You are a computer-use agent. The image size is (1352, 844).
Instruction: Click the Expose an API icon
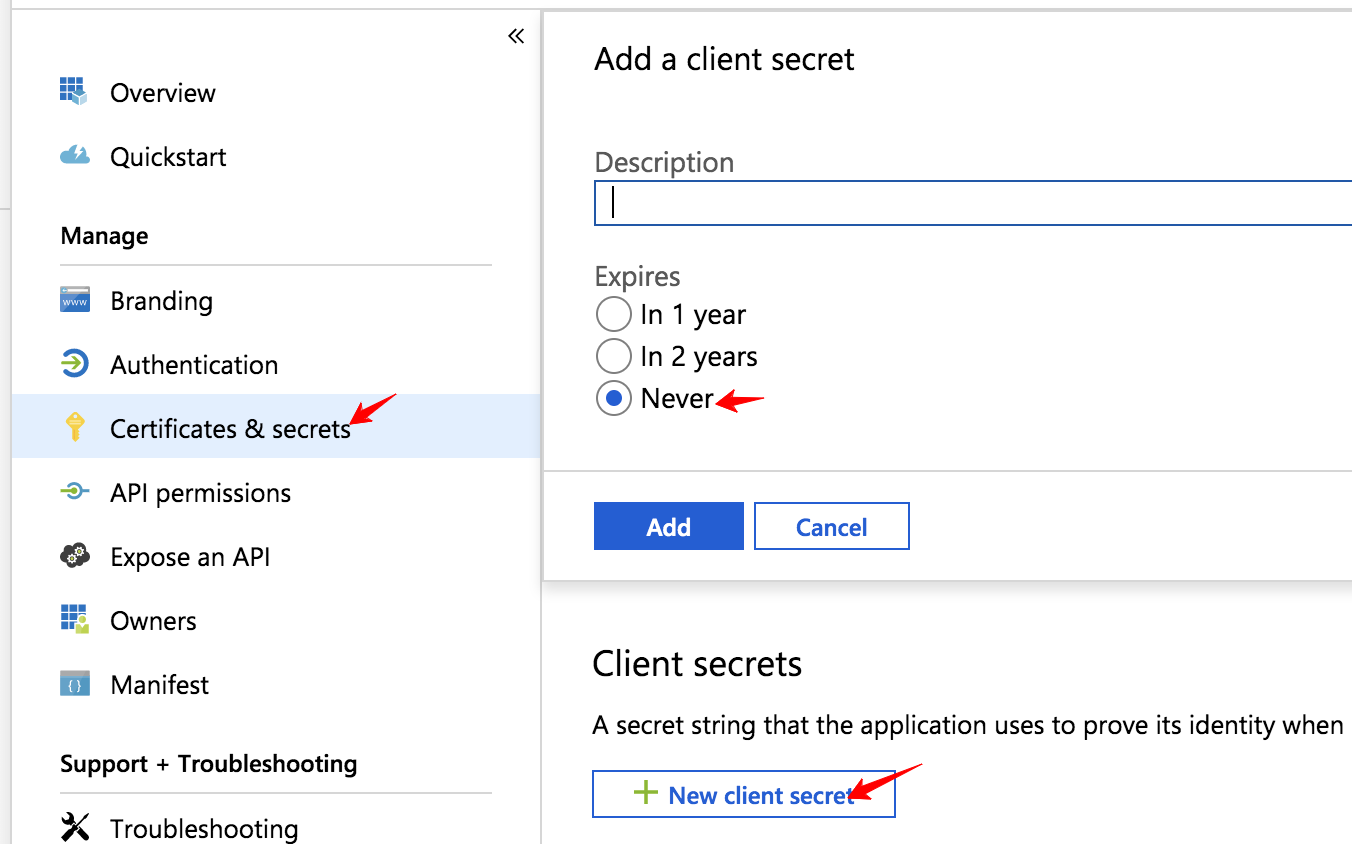click(74, 556)
